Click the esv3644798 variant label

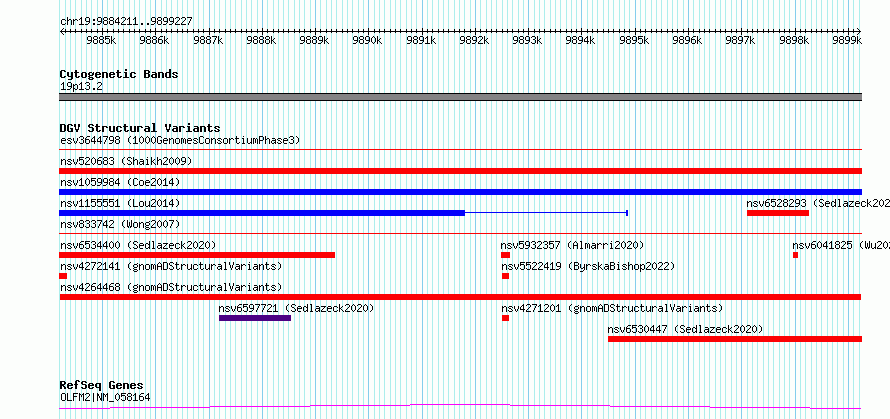(180, 140)
